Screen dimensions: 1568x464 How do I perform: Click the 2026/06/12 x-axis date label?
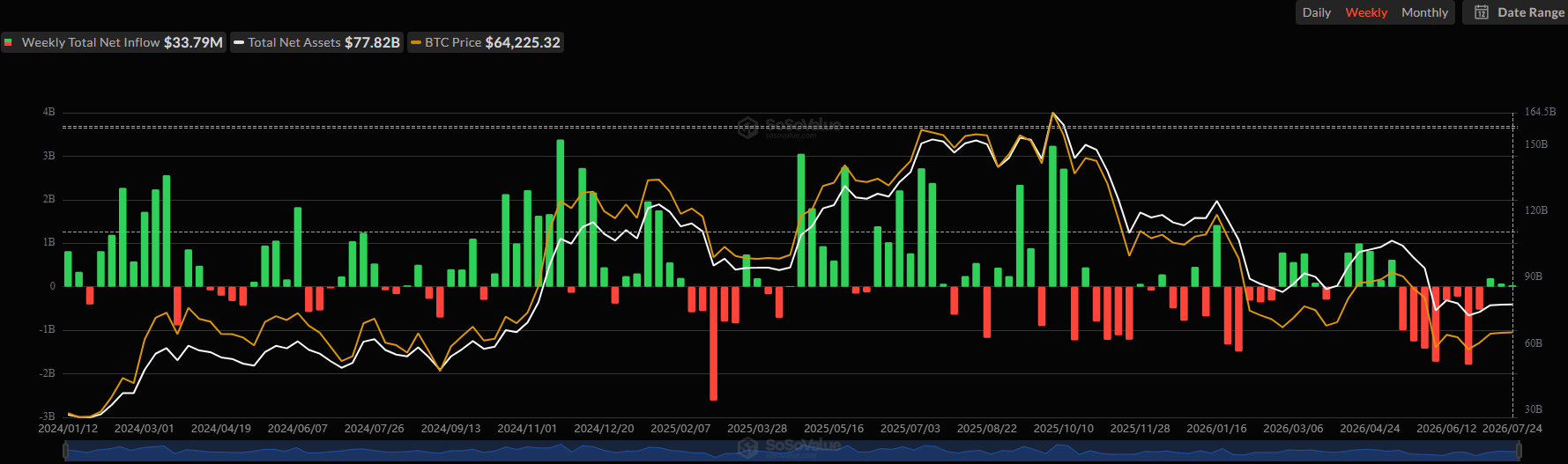tap(1446, 429)
